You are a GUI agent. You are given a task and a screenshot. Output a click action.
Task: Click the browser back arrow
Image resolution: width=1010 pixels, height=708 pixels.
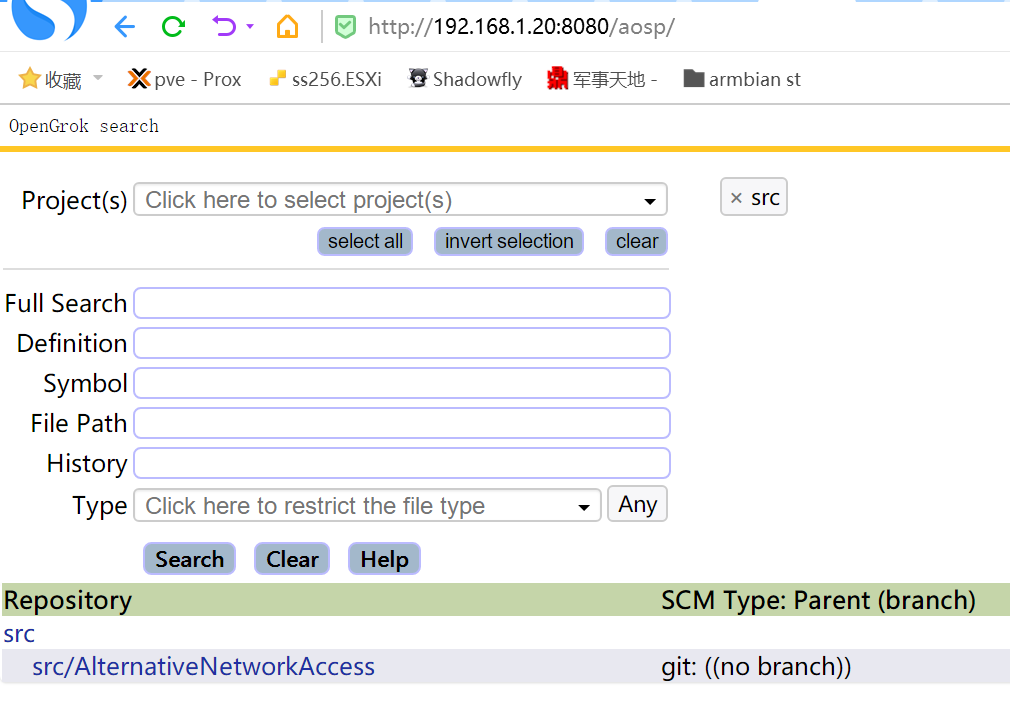(x=124, y=27)
